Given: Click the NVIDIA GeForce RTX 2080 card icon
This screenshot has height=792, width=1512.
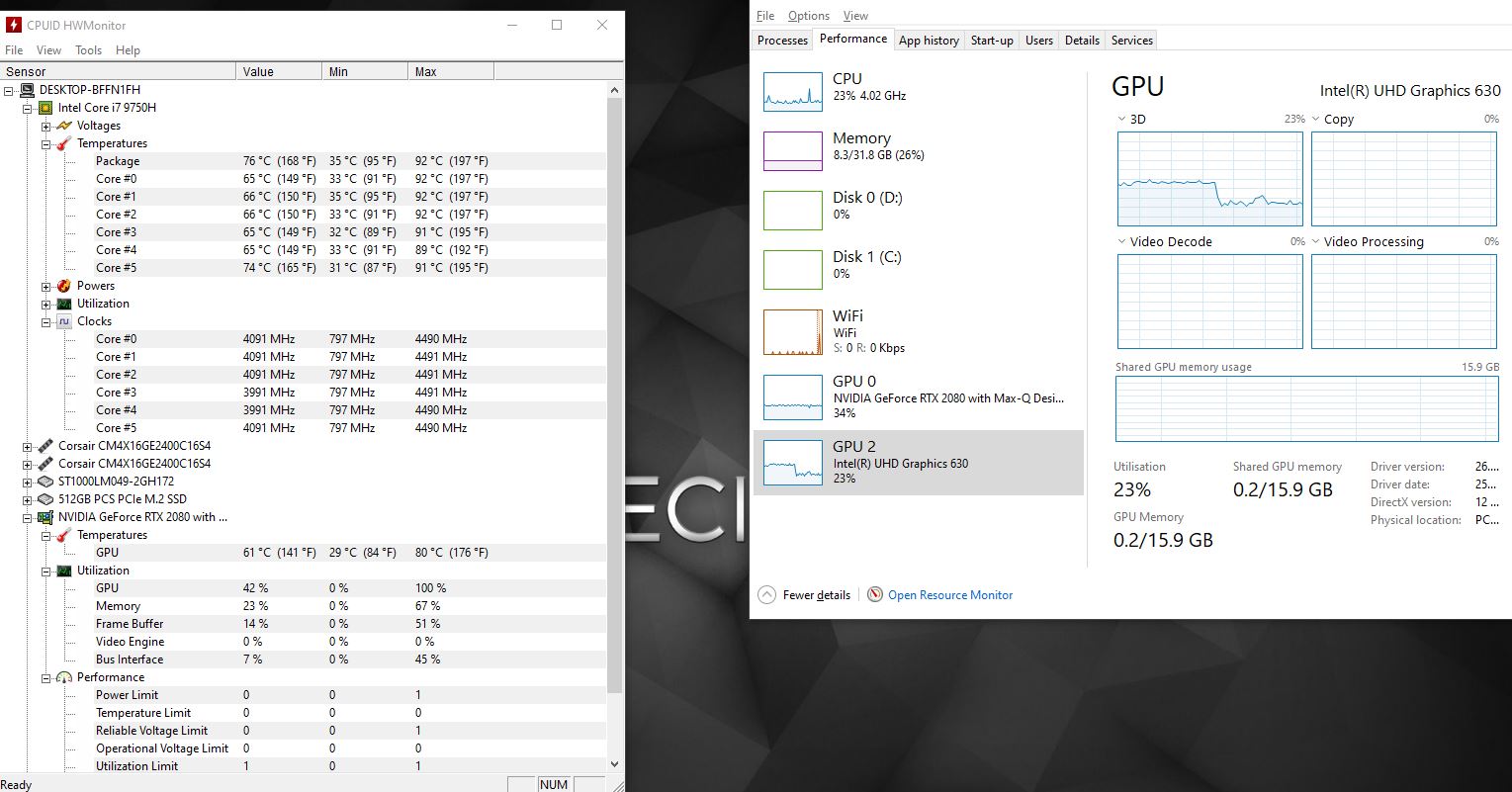Looking at the screenshot, I should tap(45, 517).
